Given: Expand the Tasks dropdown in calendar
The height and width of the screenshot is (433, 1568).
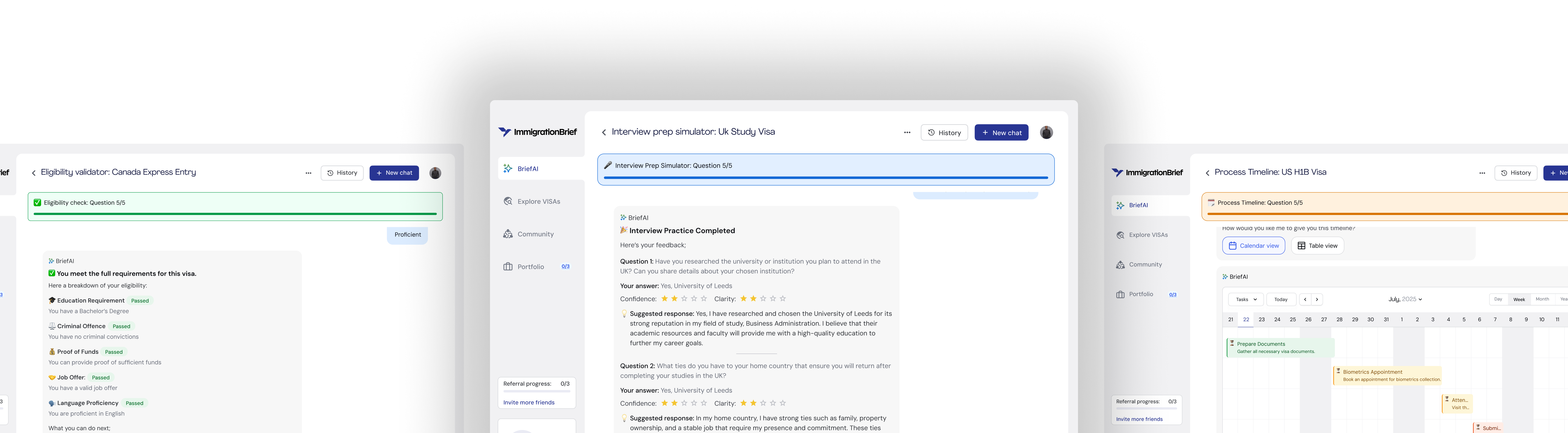Looking at the screenshot, I should (x=1246, y=299).
